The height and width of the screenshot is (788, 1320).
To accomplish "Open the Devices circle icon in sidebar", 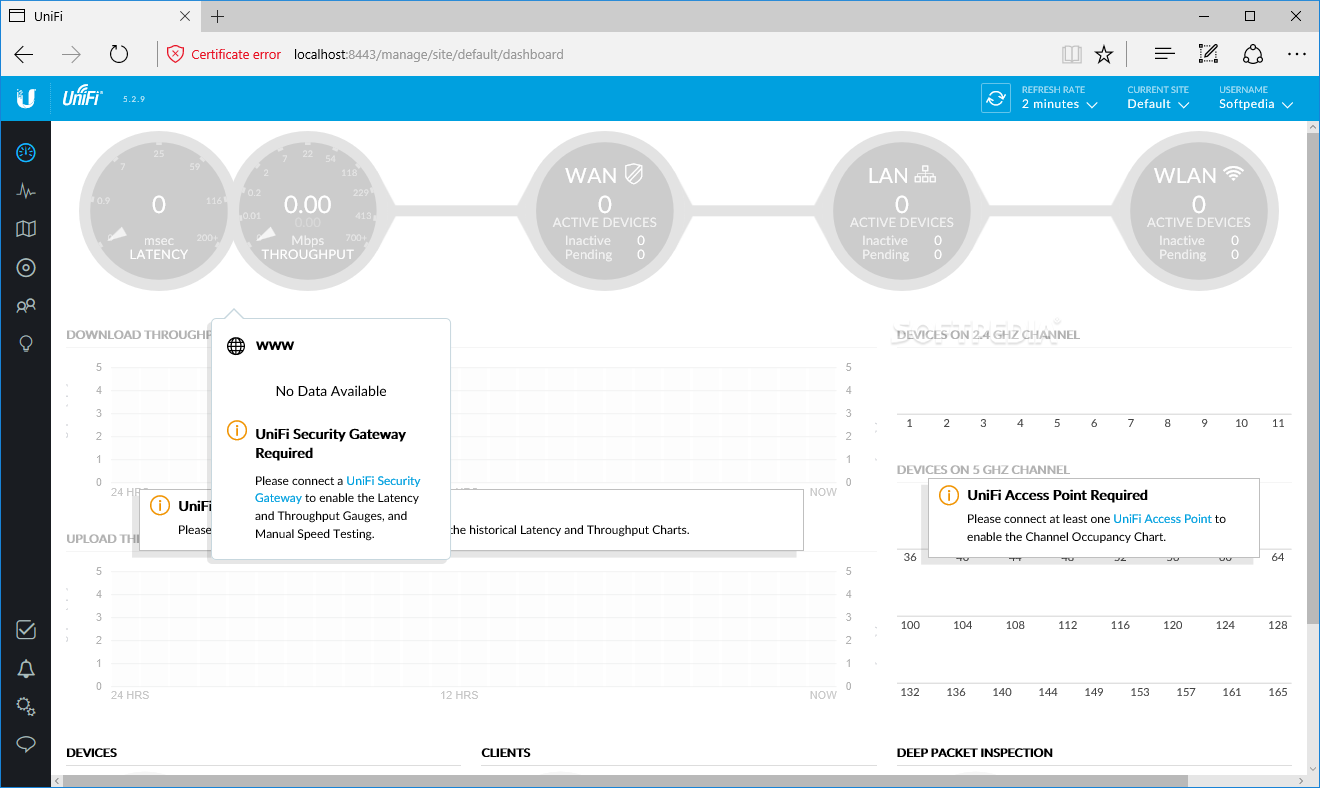I will [x=26, y=267].
